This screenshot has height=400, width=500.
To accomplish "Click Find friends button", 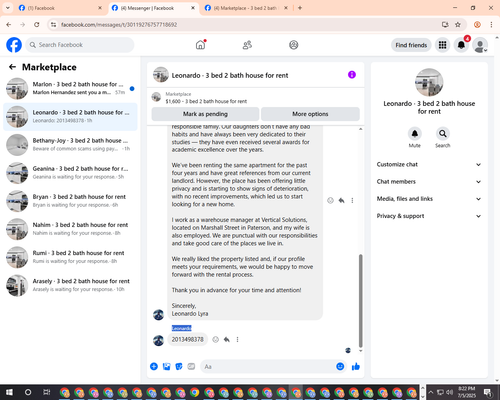I will 411,45.
